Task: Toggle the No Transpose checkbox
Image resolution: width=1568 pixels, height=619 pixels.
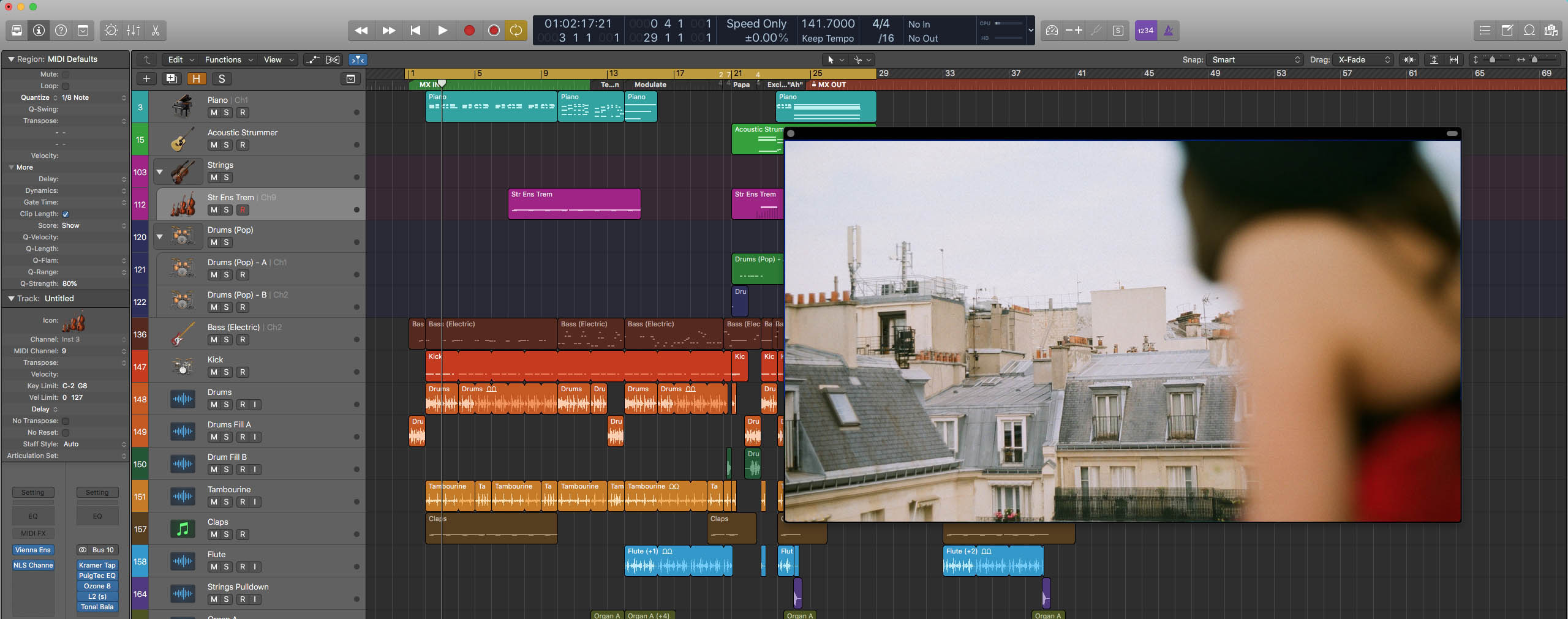Action: pos(66,421)
